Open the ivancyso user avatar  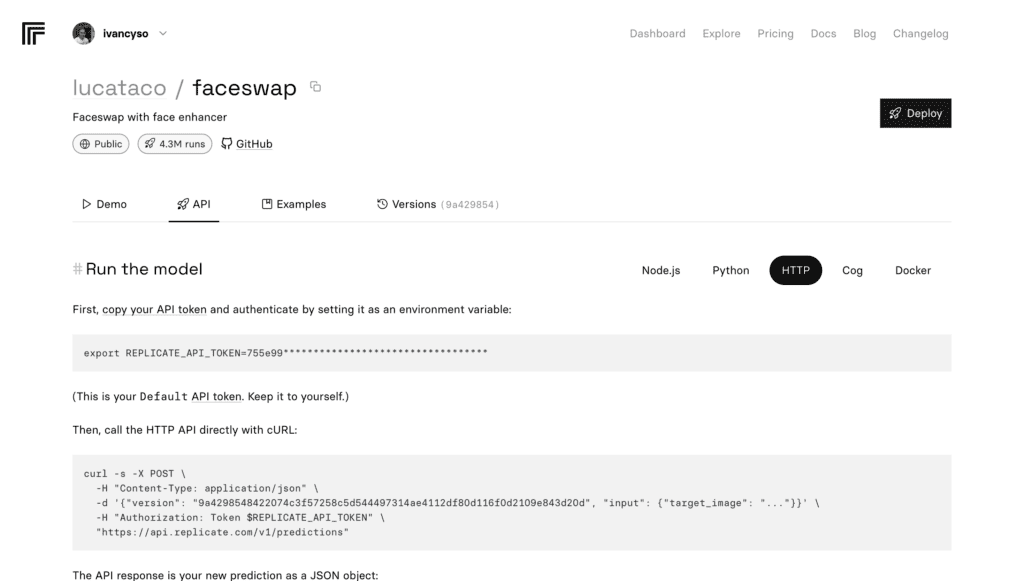pos(84,33)
